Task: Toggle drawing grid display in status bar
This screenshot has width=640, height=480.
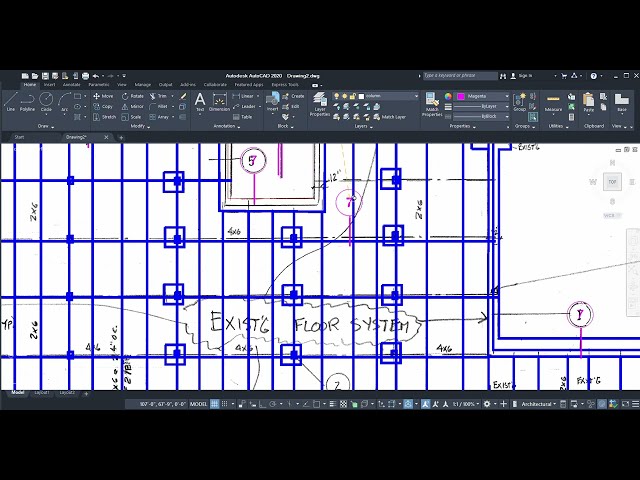Action: tap(215, 404)
